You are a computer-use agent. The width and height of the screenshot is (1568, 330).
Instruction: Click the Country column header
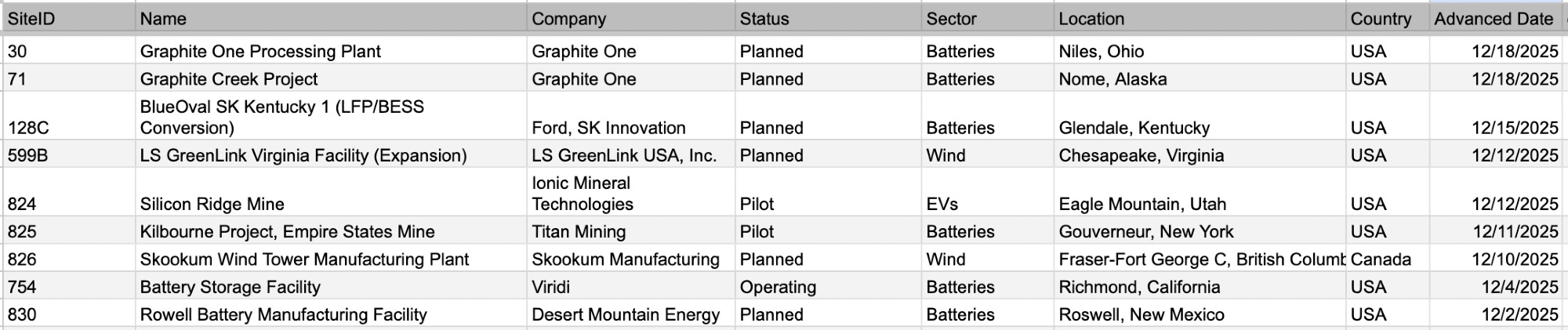1380,19
